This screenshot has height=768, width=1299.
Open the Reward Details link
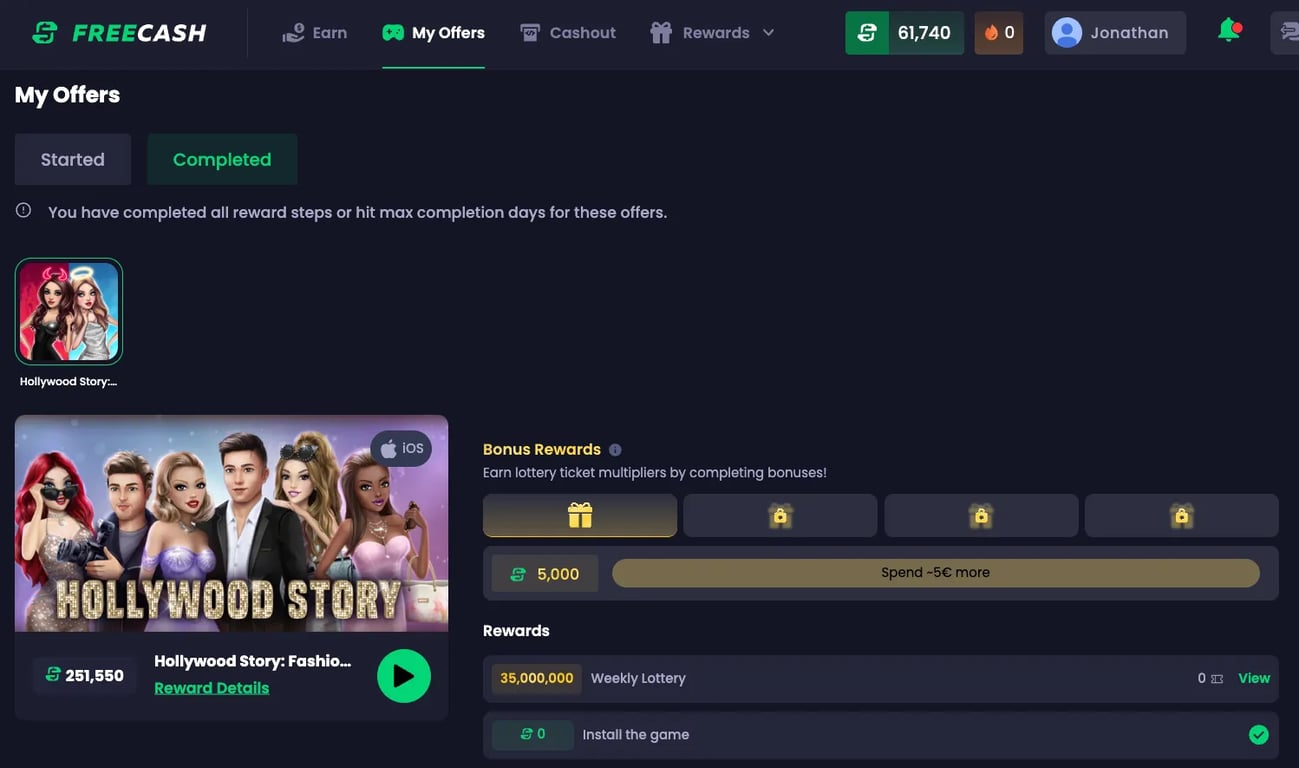[x=211, y=688]
